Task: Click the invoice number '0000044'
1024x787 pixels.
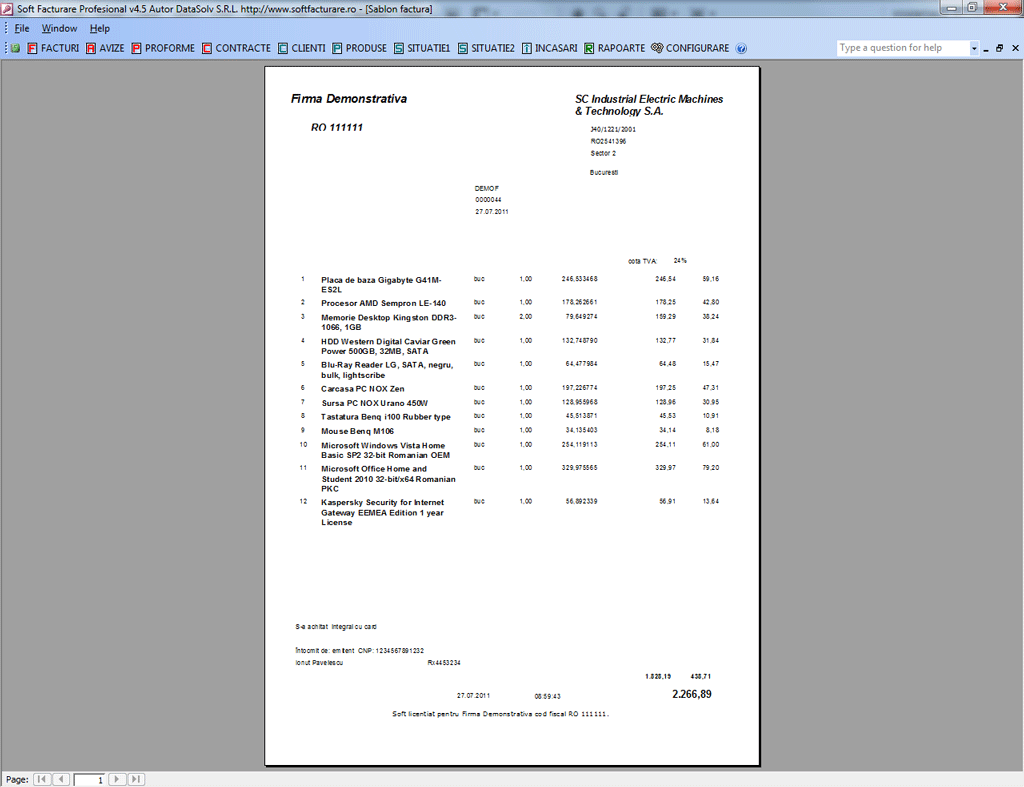Action: pyautogui.click(x=488, y=200)
